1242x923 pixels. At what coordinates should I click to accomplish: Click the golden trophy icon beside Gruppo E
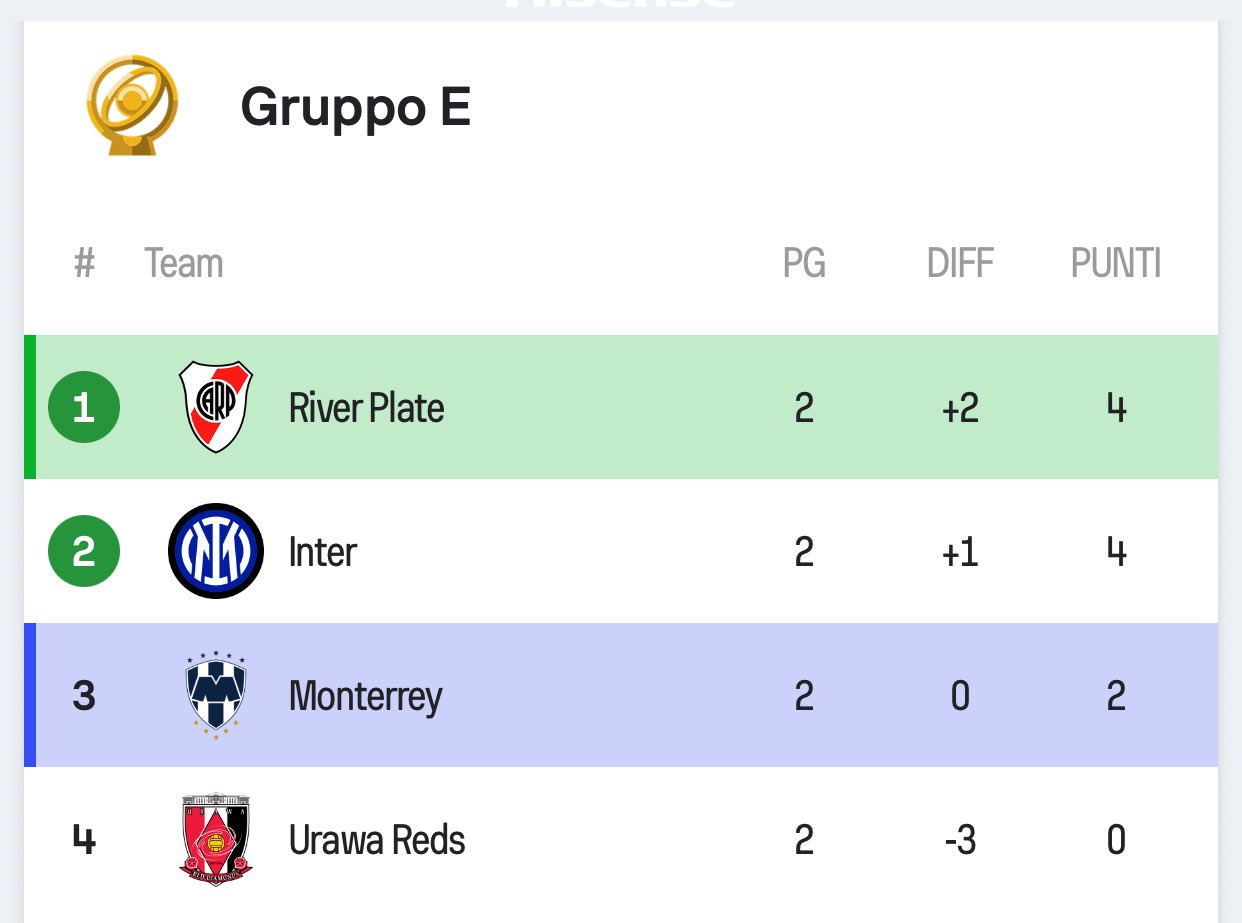(131, 104)
